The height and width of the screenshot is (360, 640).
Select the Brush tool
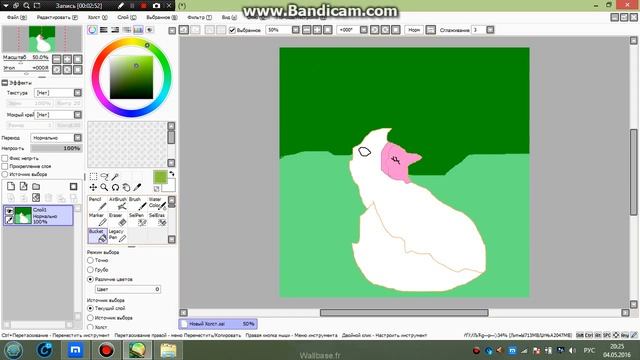137,203
